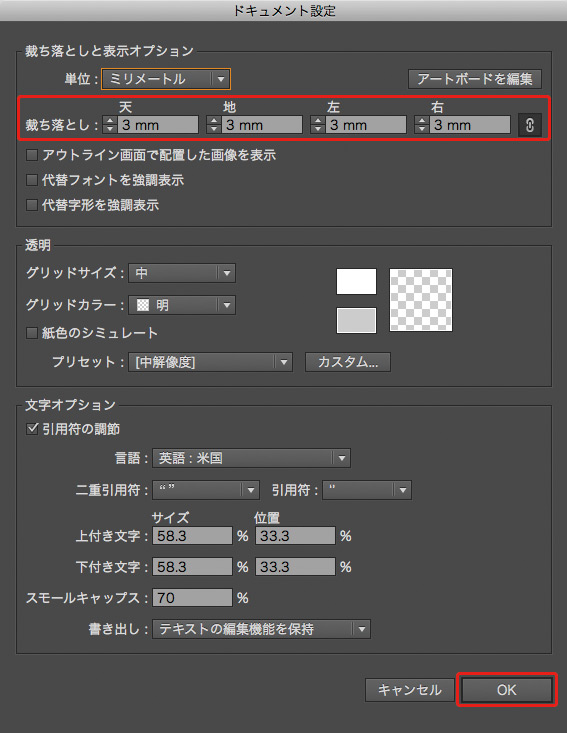Image resolution: width=567 pixels, height=733 pixels.
Task: Enable 紙色のシミュレート checkbox
Action: pyautogui.click(x=32, y=333)
